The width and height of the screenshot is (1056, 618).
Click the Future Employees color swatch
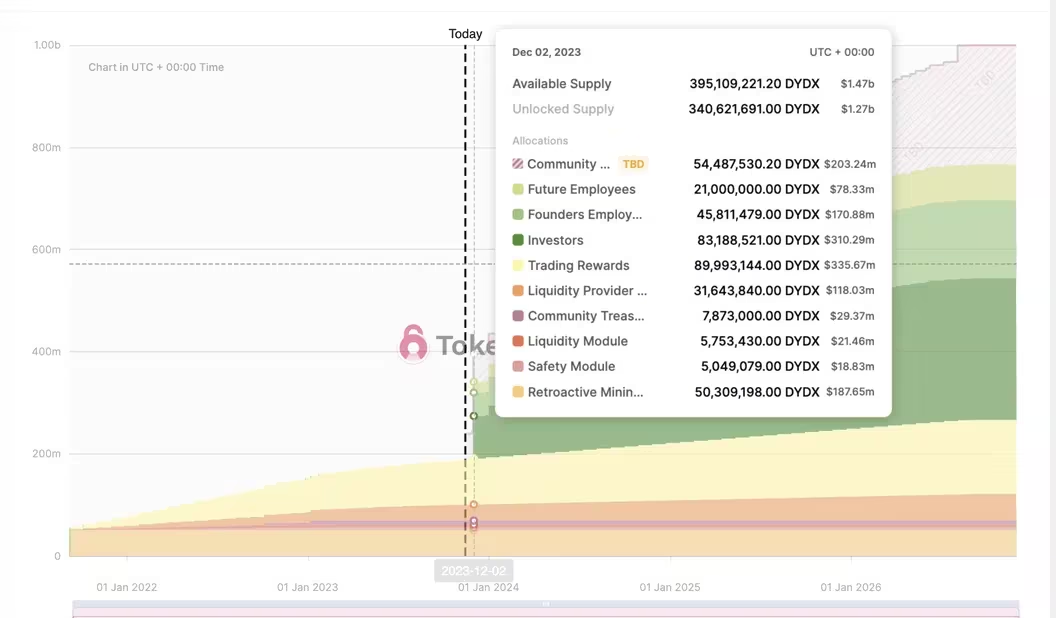click(x=518, y=189)
